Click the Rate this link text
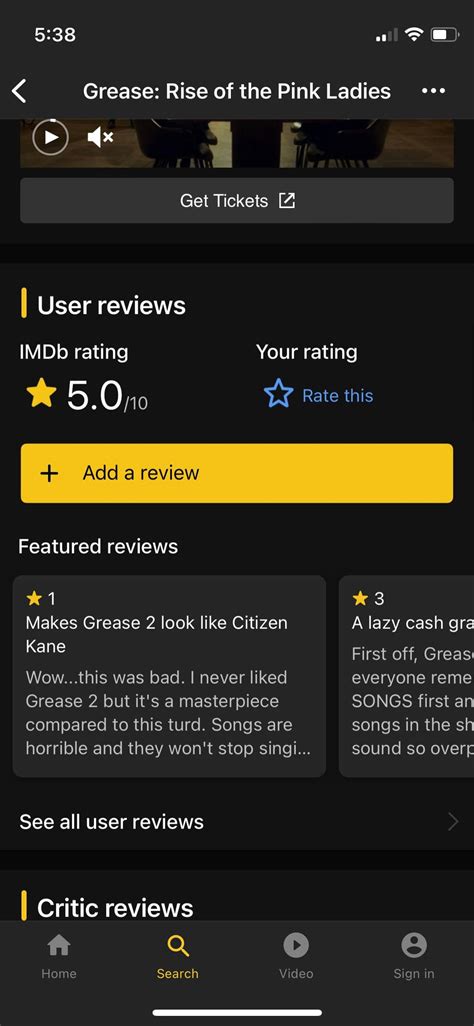Image resolution: width=474 pixels, height=1026 pixels. pos(337,396)
